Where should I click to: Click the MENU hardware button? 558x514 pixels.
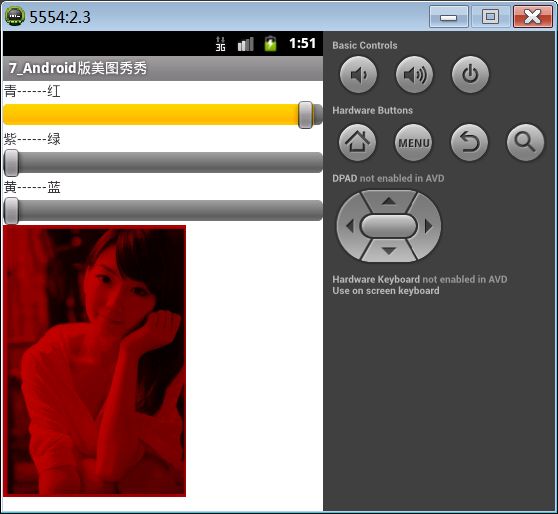point(414,142)
